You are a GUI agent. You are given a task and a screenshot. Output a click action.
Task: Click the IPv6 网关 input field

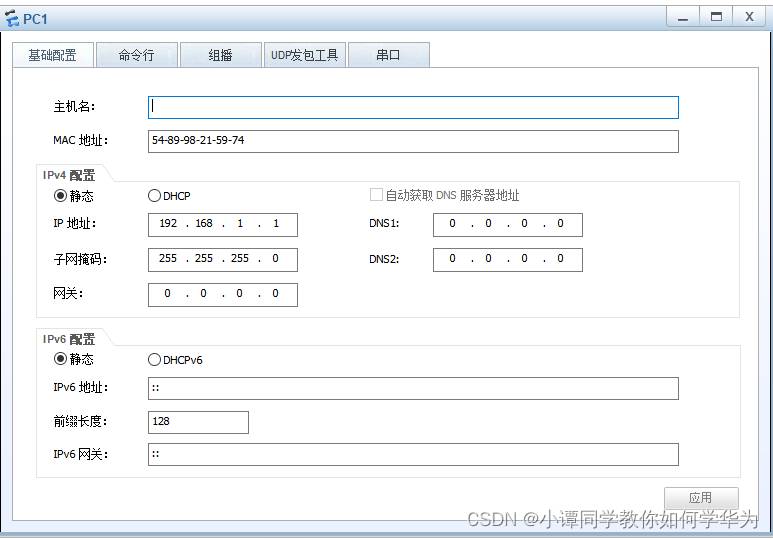click(x=413, y=454)
